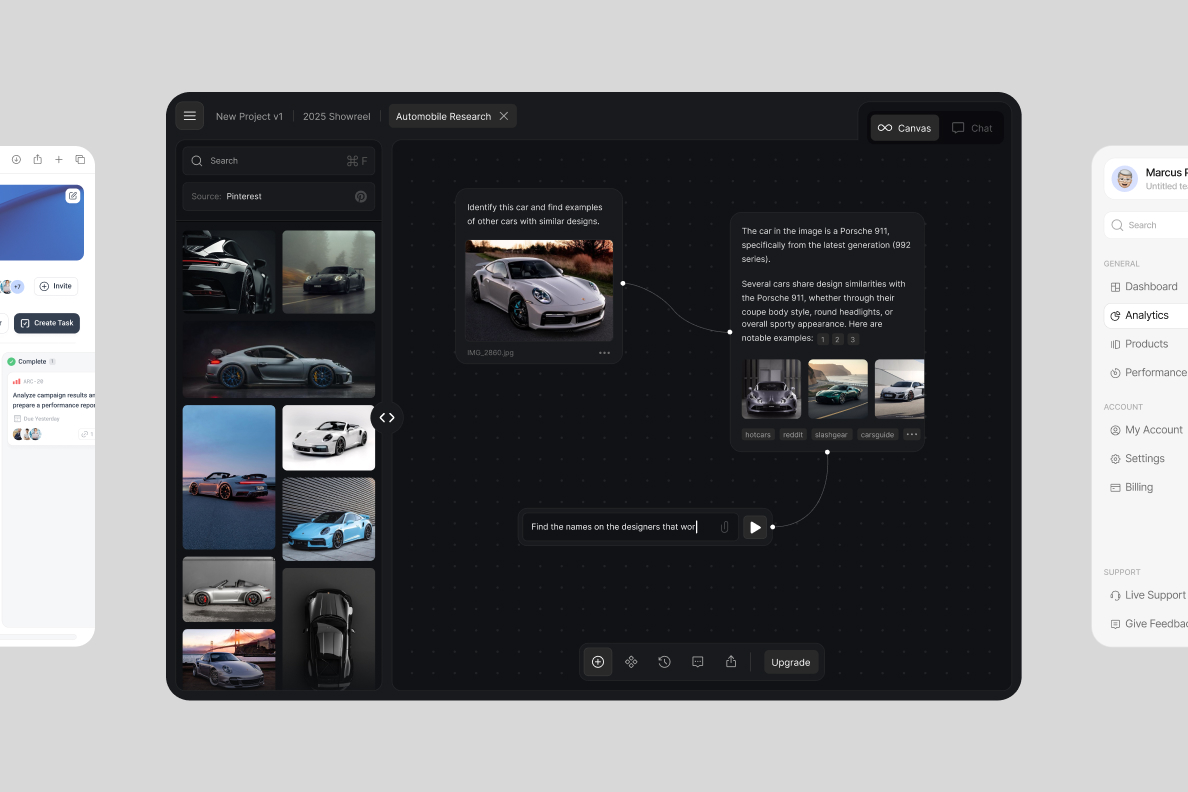Open the history clock tool
The height and width of the screenshot is (792, 1188).
coord(664,662)
